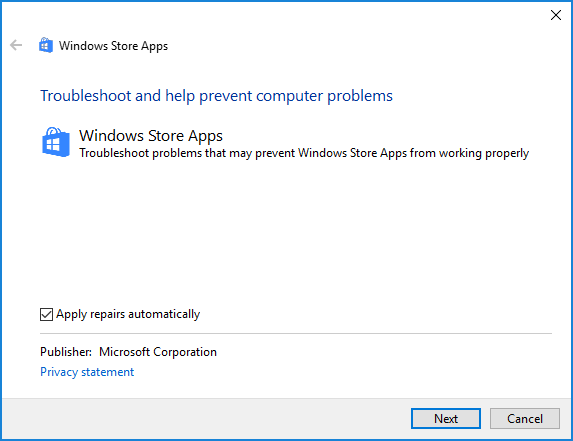Click the back arrow in the header
Screen dimensions: 573x441
pos(16,45)
